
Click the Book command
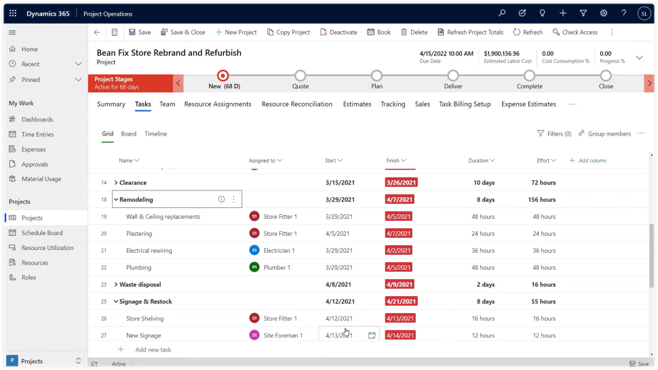(379, 32)
